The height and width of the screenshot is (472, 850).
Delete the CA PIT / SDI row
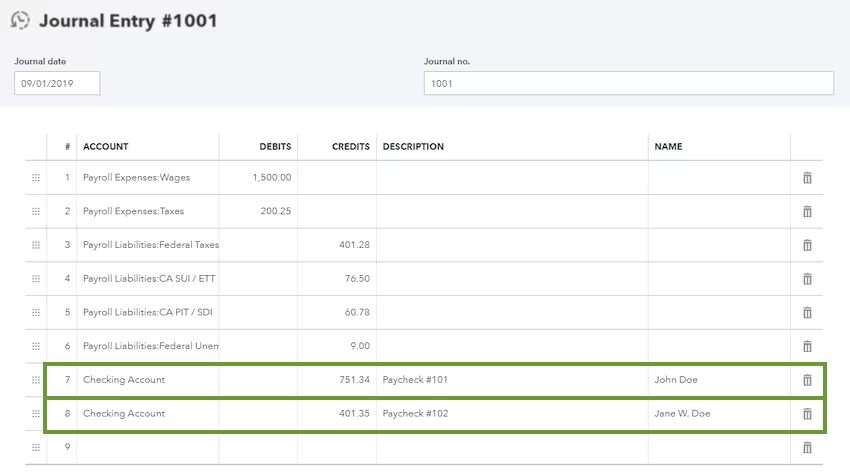click(x=807, y=313)
